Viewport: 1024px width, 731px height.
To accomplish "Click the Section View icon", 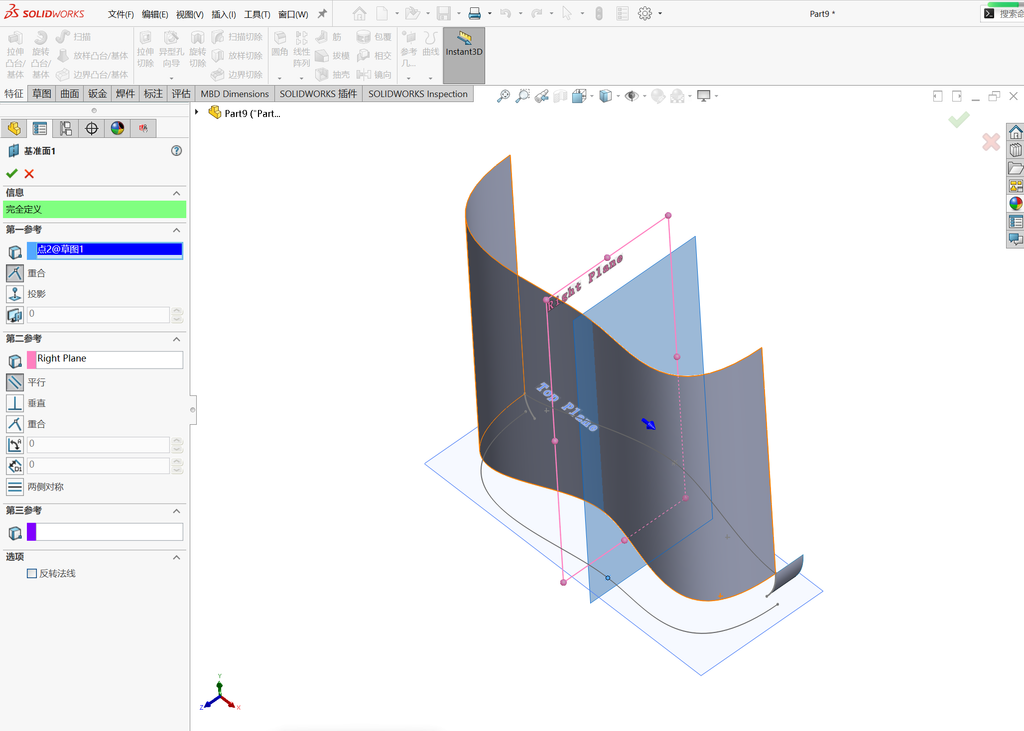I will click(560, 96).
